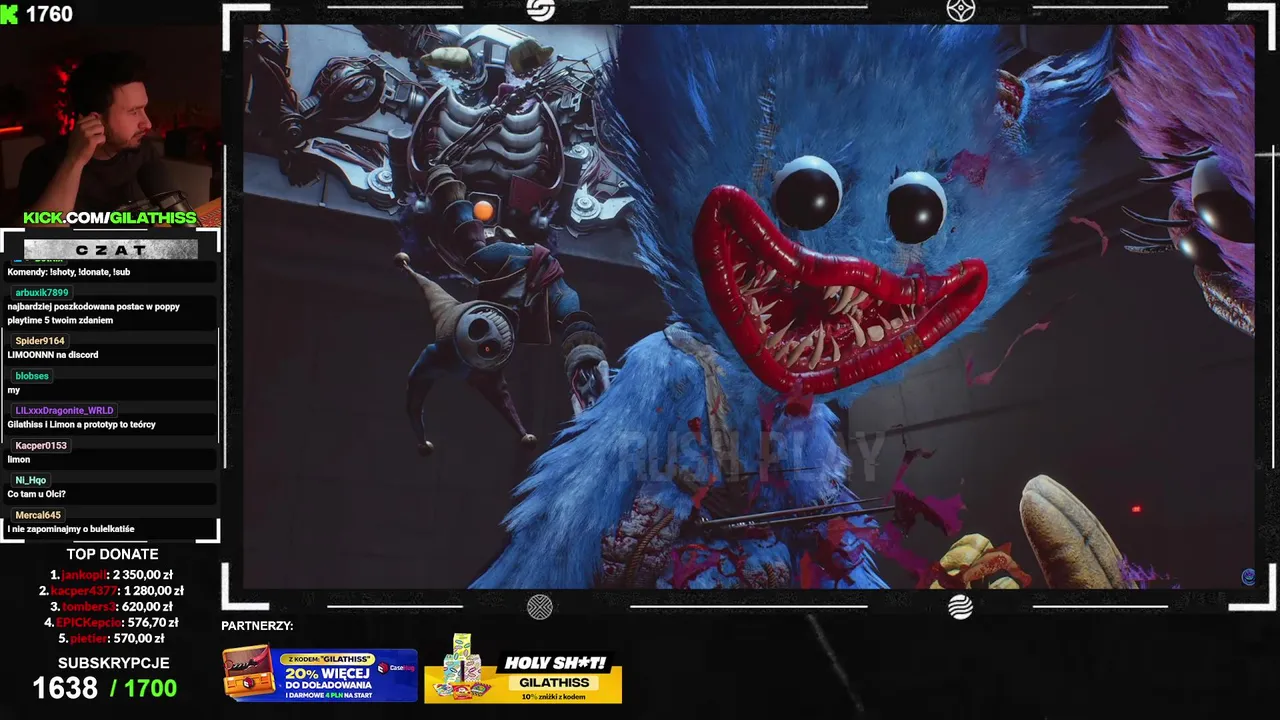Click the TOP DONATE heading
Screen dimensions: 1280x720
click(x=112, y=554)
